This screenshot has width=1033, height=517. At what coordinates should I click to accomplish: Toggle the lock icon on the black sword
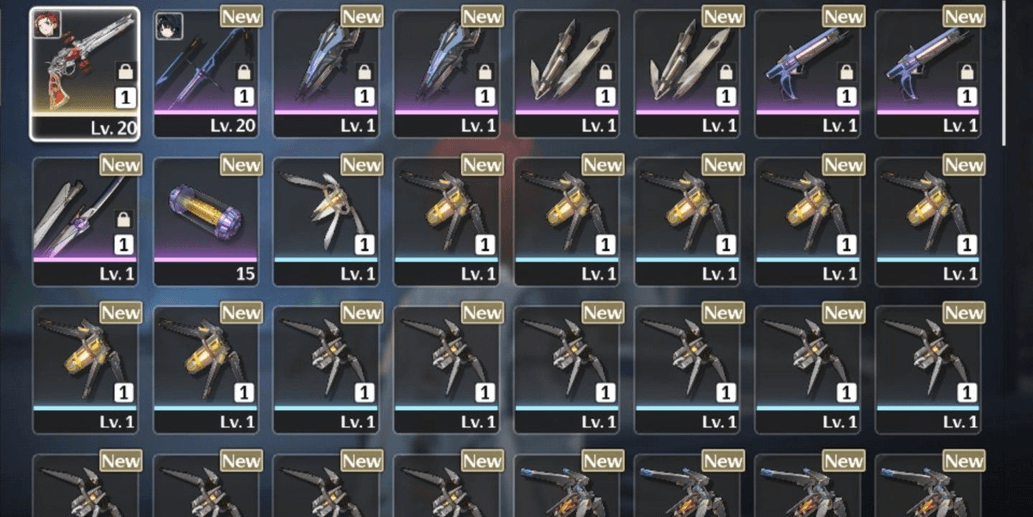coord(244,72)
